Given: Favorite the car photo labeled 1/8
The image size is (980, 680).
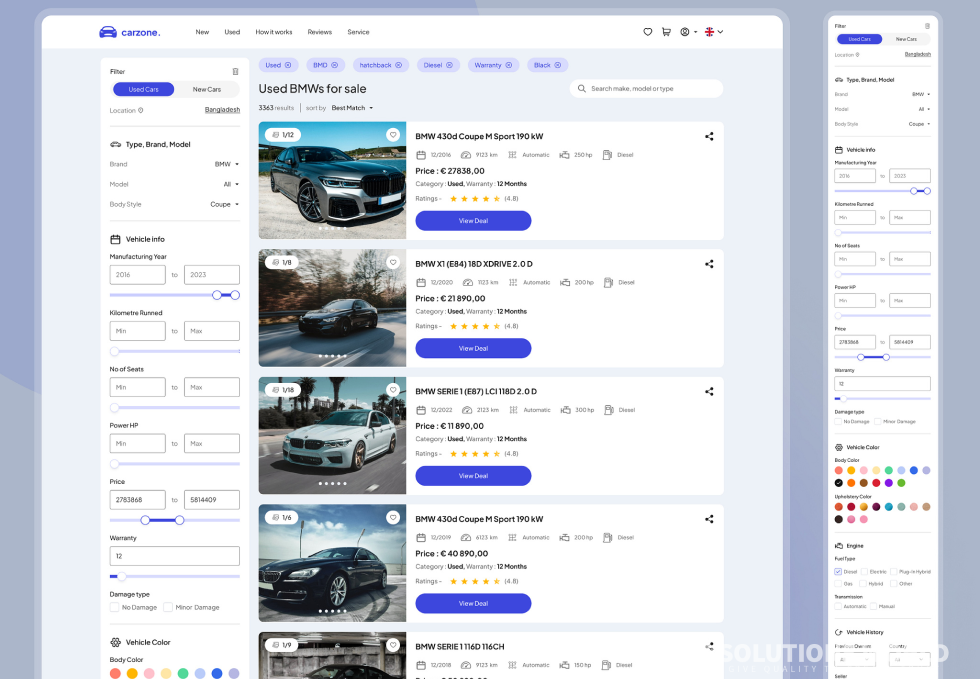Looking at the screenshot, I should (x=392, y=262).
